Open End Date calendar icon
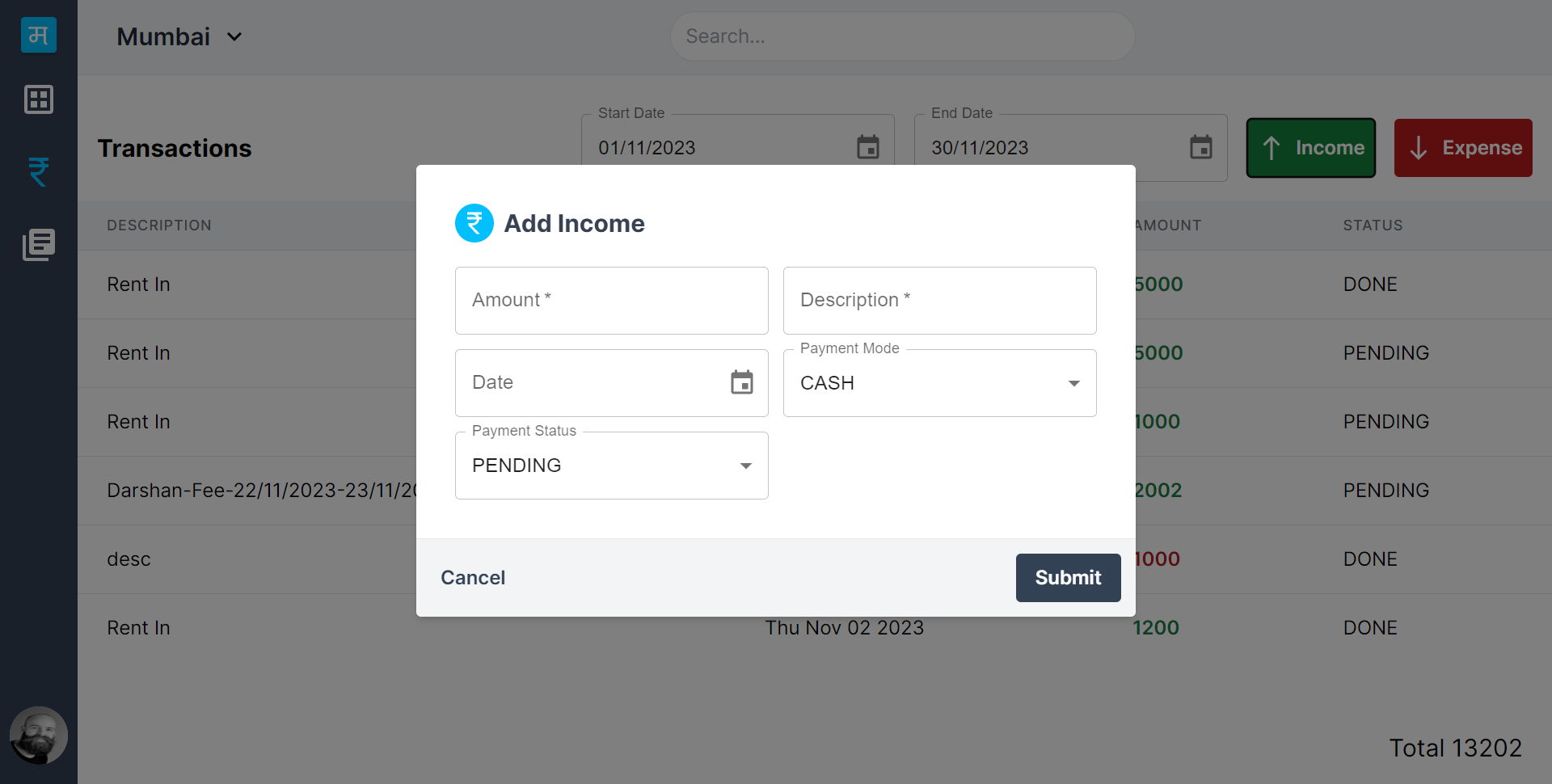Image resolution: width=1552 pixels, height=784 pixels. click(x=1201, y=147)
